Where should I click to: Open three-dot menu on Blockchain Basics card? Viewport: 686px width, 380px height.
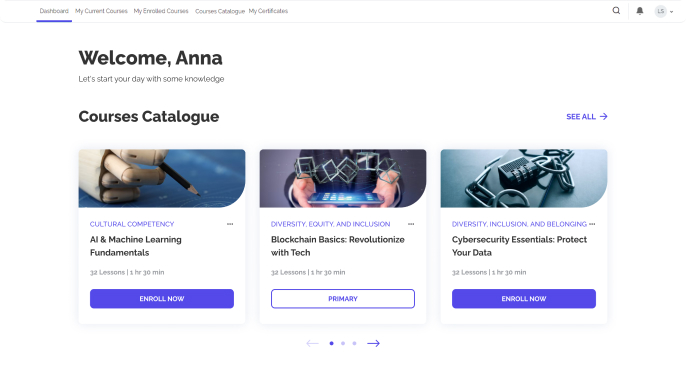tap(411, 224)
